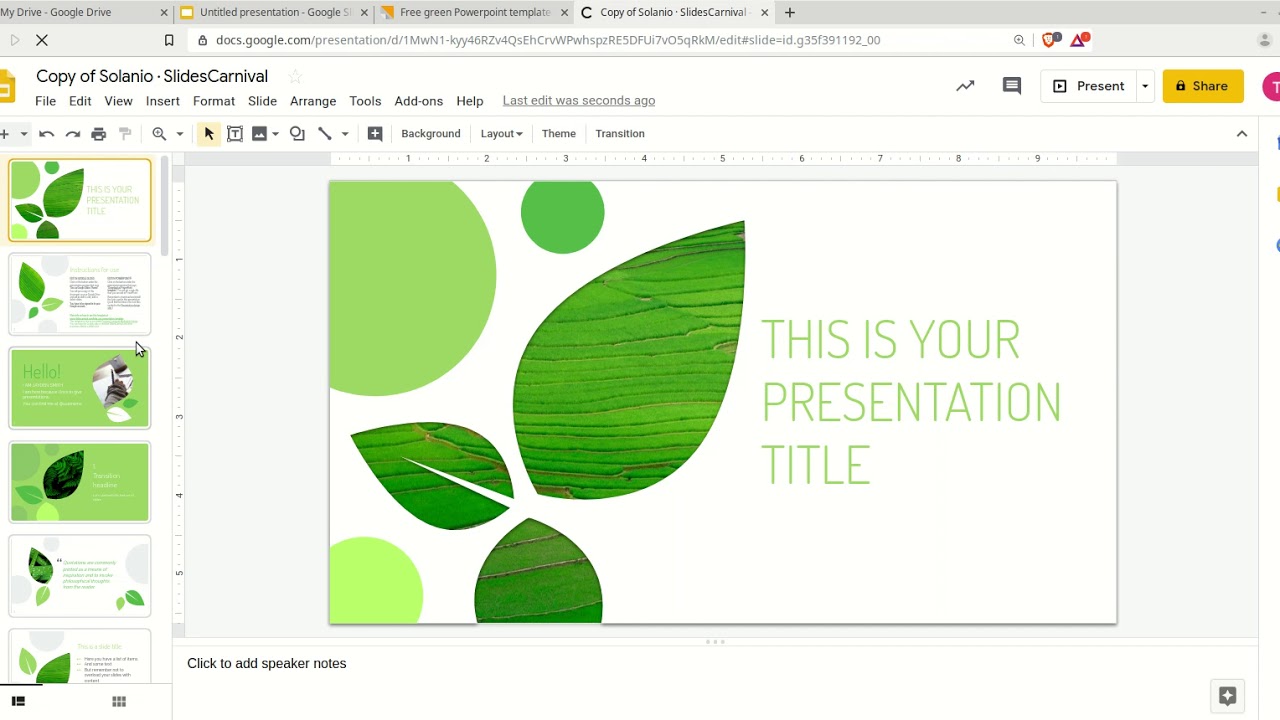Select the Paint format tool
The width and height of the screenshot is (1280, 720).
tap(125, 134)
